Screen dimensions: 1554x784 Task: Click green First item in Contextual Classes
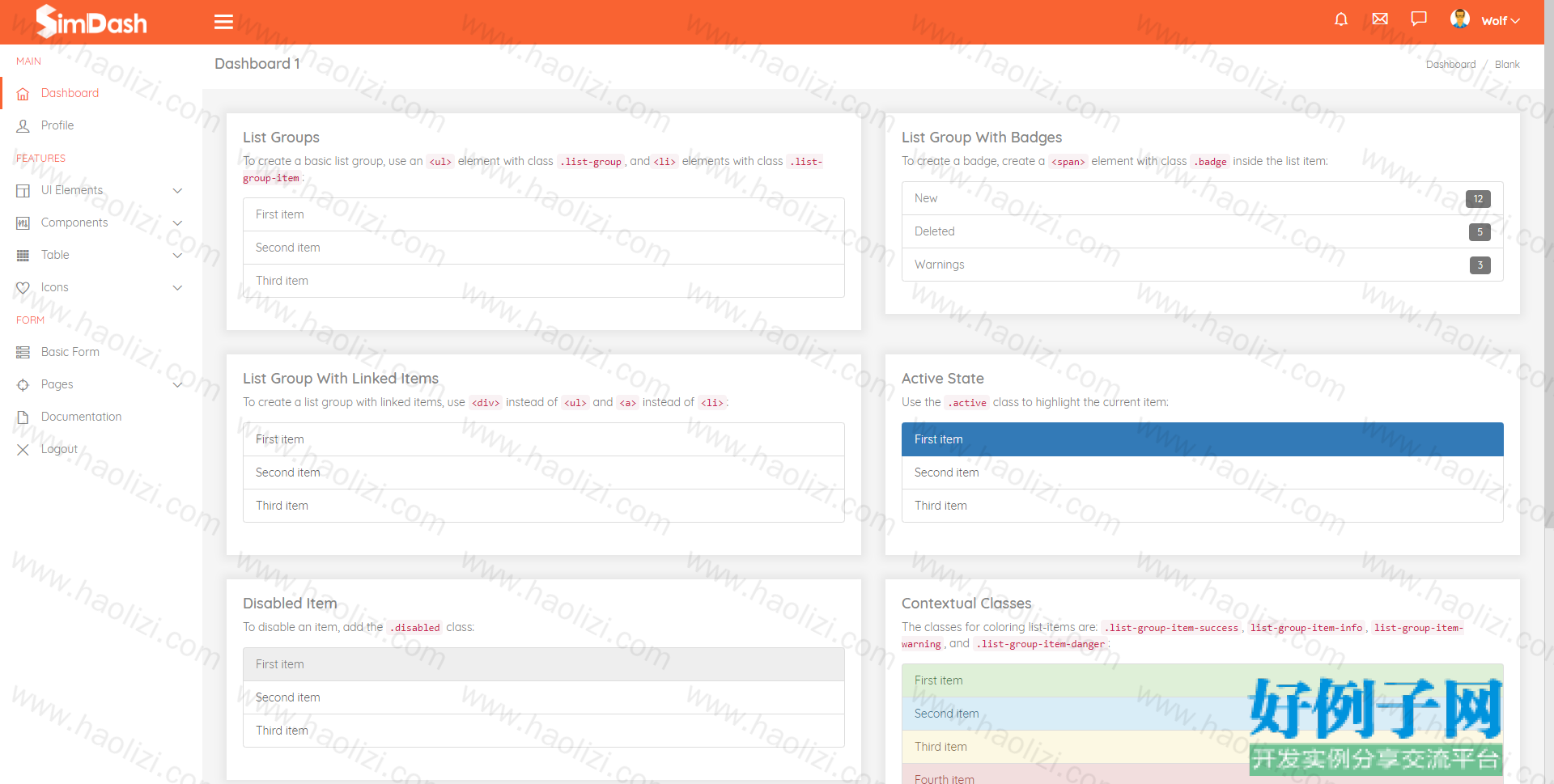pyautogui.click(x=1202, y=680)
